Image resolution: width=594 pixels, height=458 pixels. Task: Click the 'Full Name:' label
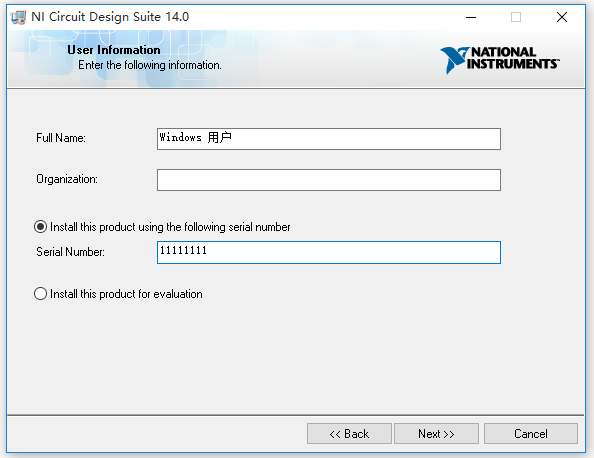click(x=61, y=138)
